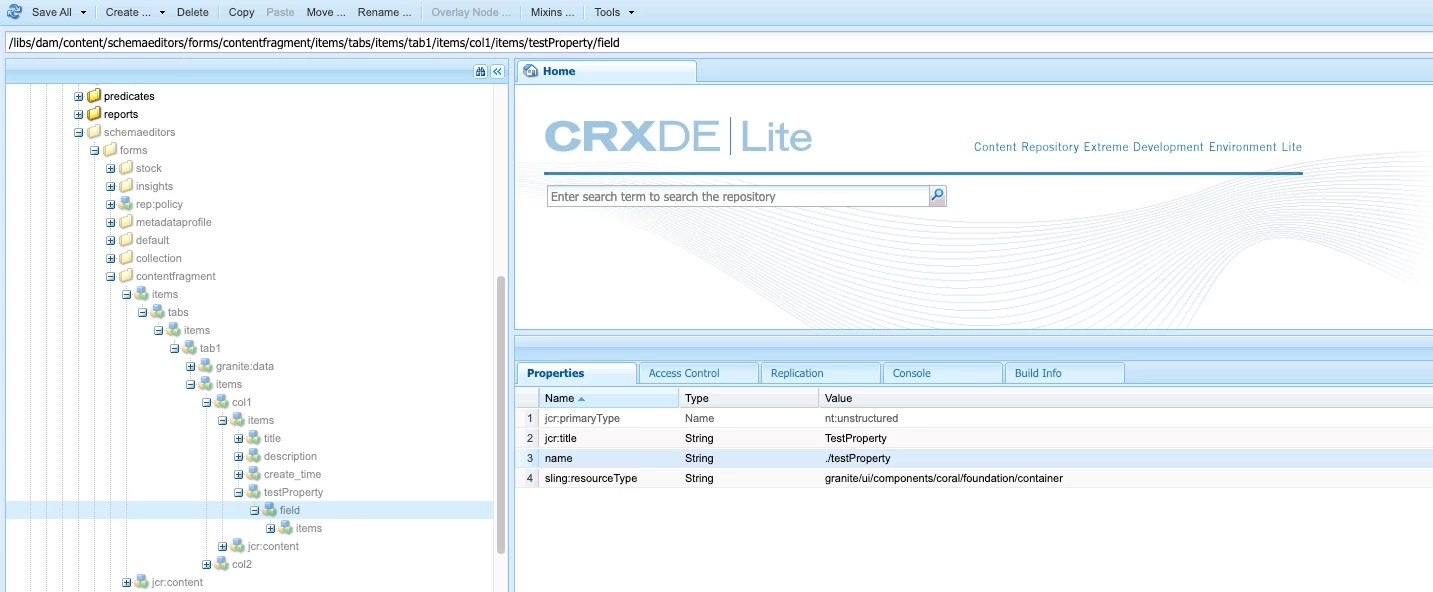Select the items node directly under contentfragment
This screenshot has height=592, width=1433.
pos(165,294)
